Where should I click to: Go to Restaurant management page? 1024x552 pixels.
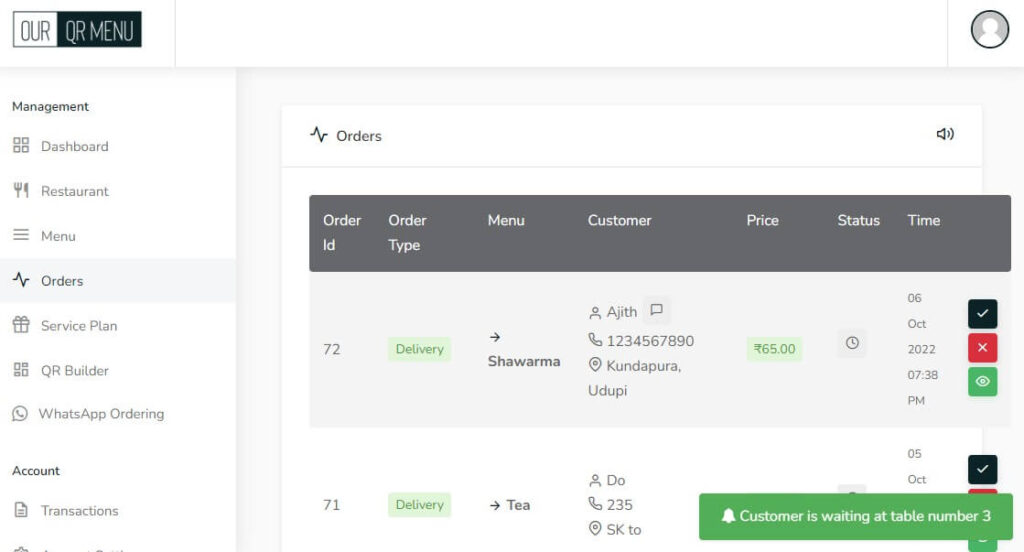pyautogui.click(x=74, y=191)
